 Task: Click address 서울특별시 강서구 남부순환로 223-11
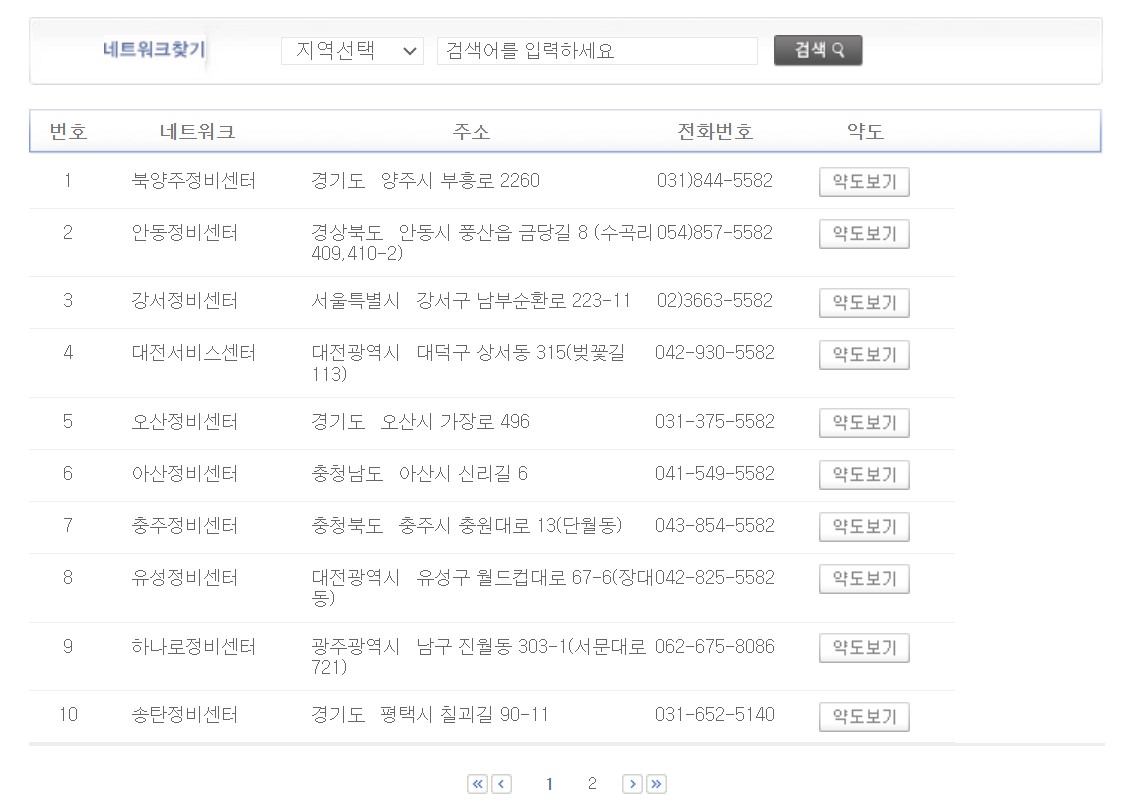tap(471, 301)
